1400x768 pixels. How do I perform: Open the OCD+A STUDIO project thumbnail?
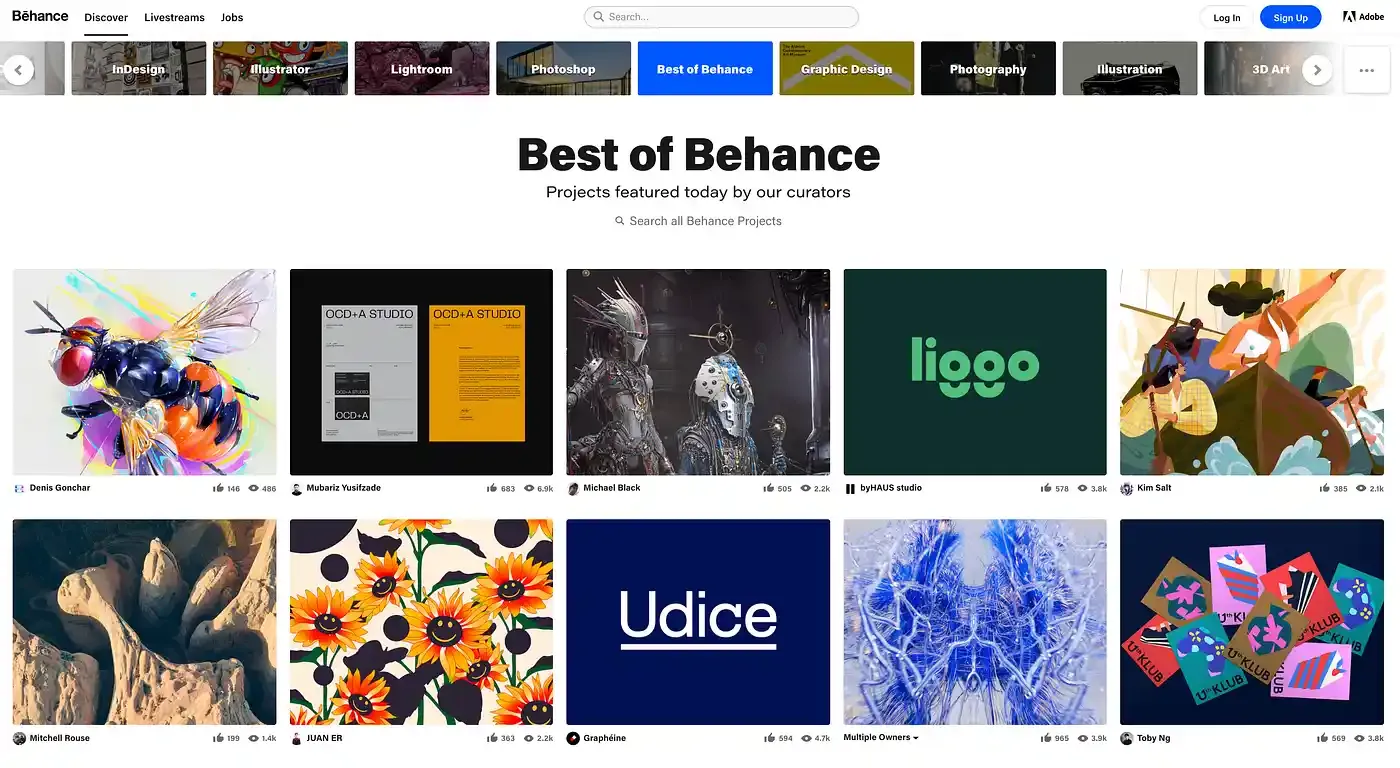[x=421, y=372]
